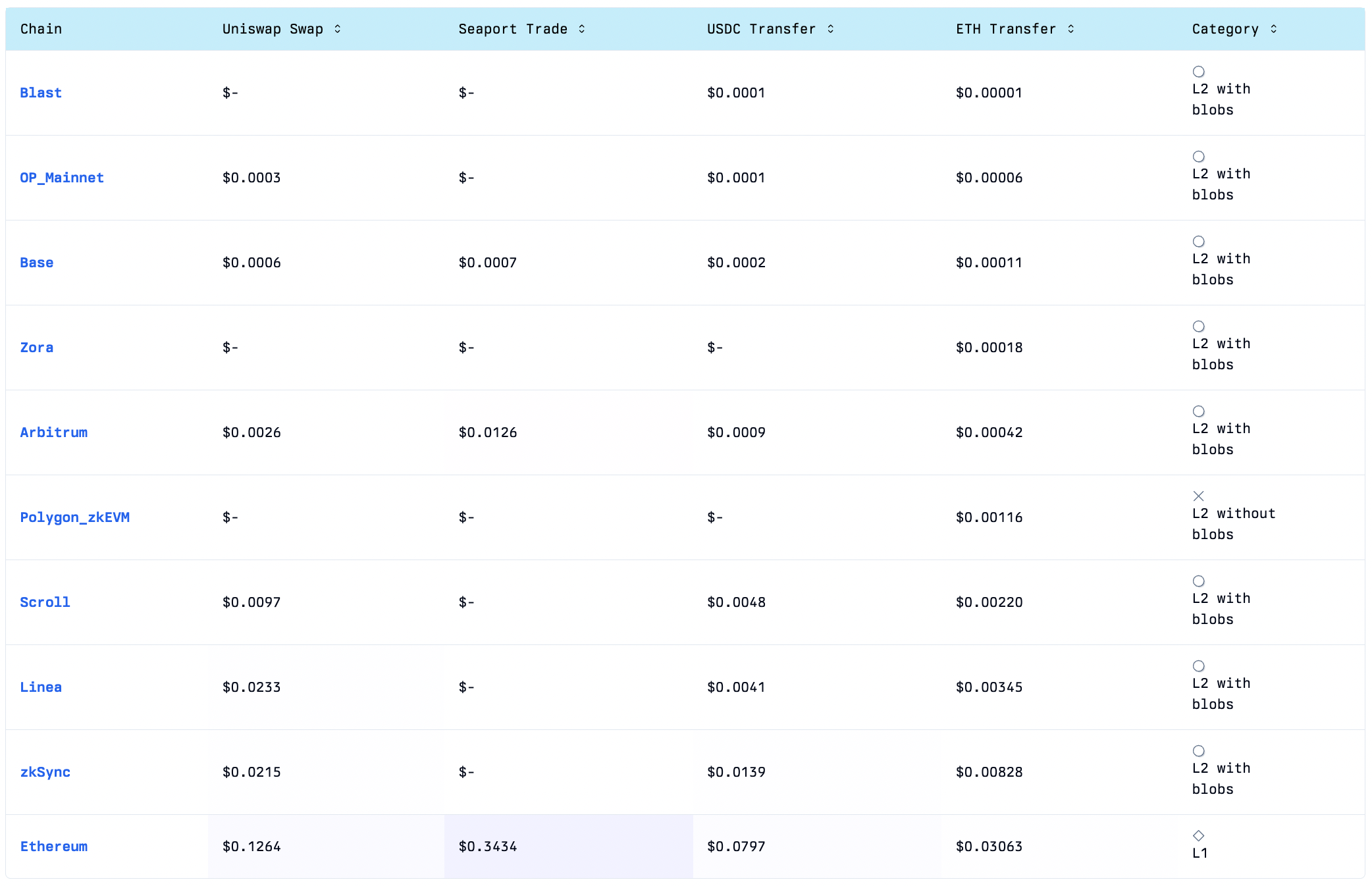Select Ethereum USDC Transfer value $0.0797
This screenshot has width=1372, height=886.
736,847
